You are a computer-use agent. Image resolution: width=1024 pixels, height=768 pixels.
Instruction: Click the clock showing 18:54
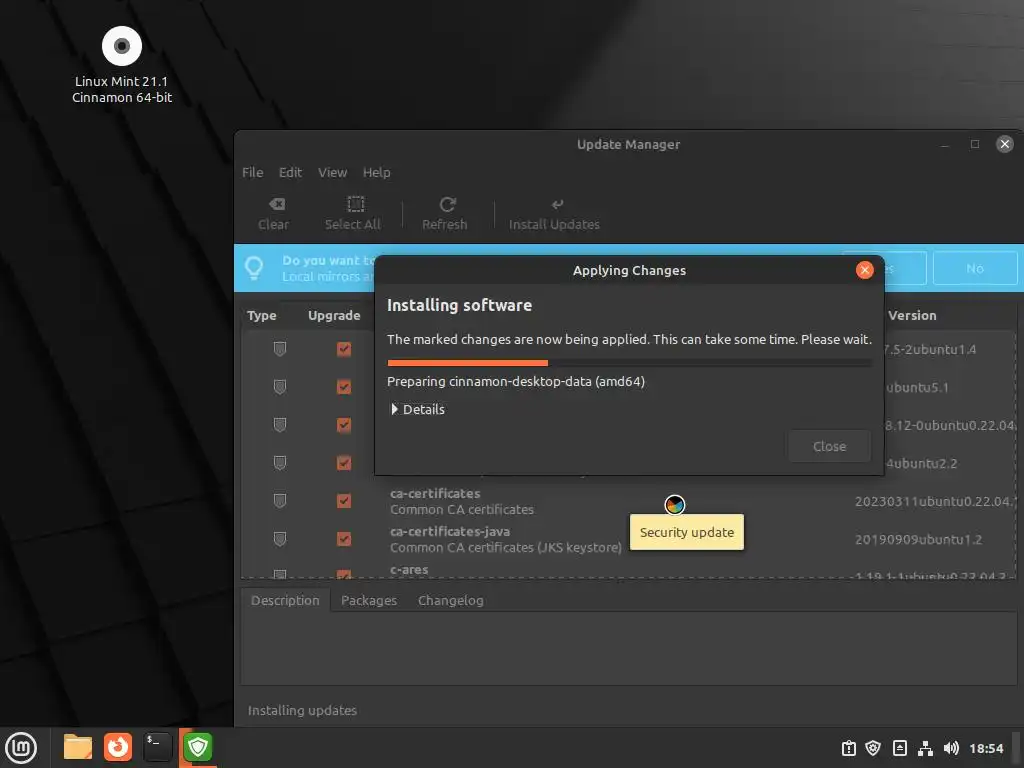986,748
